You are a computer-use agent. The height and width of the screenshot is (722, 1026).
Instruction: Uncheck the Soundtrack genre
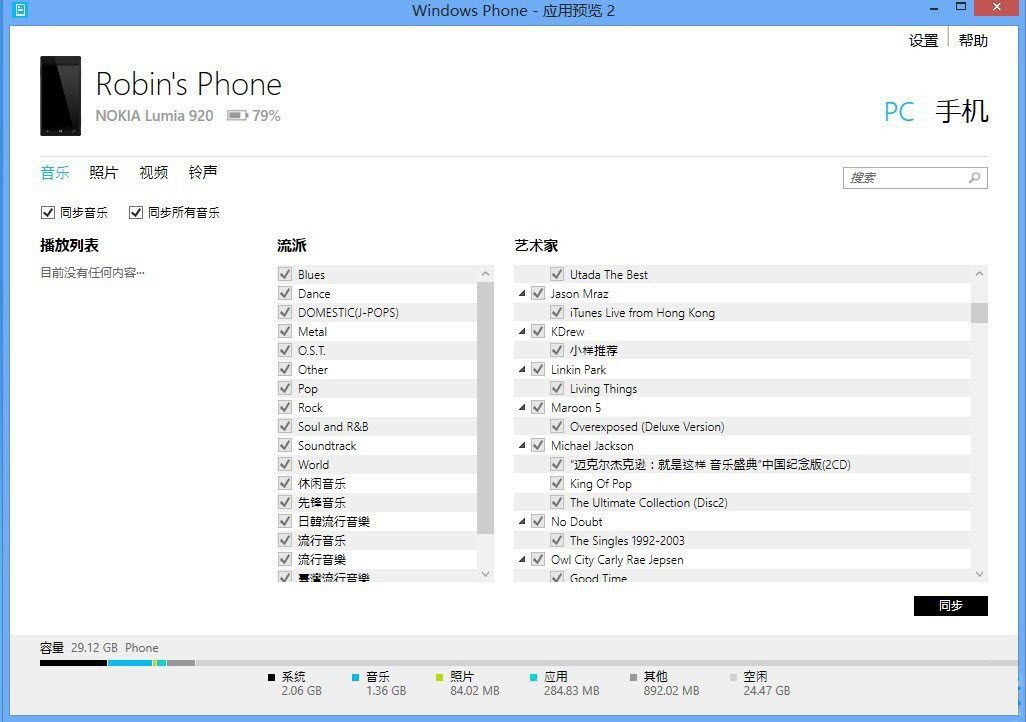pos(285,444)
